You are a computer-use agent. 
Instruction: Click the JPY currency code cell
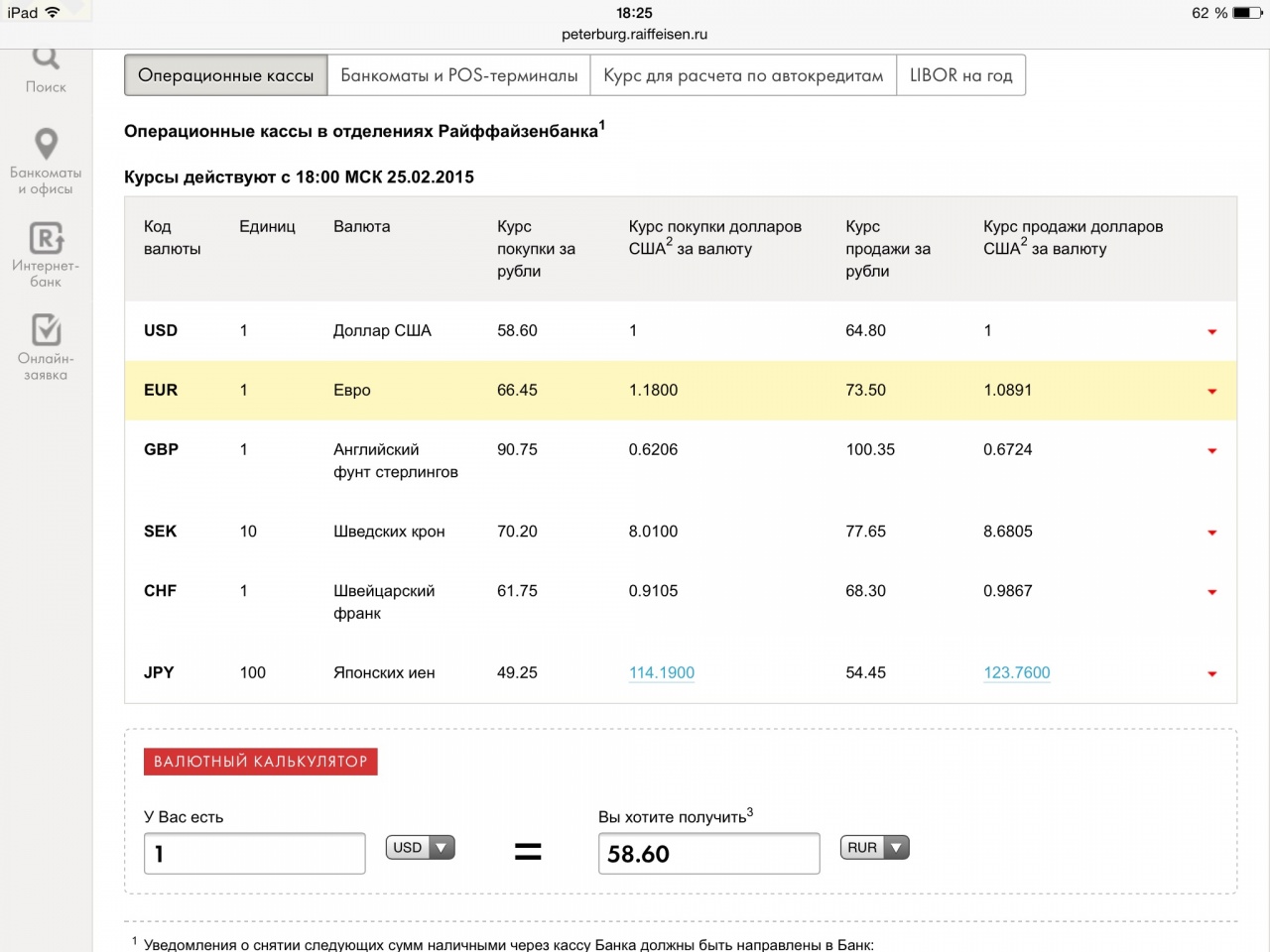159,672
